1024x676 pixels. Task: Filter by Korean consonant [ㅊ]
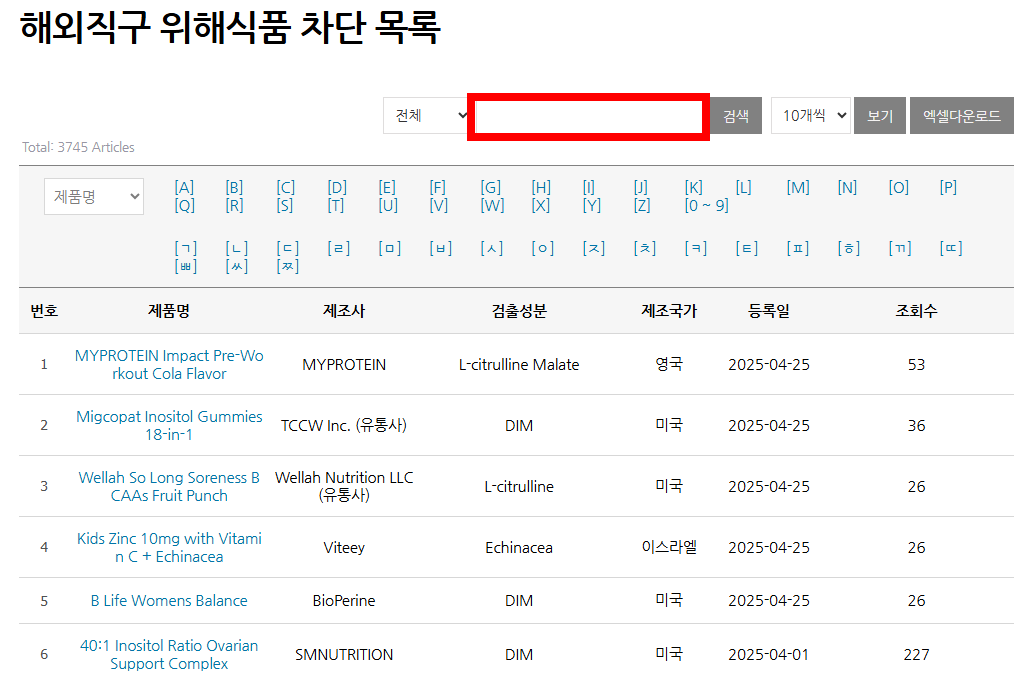(x=645, y=248)
